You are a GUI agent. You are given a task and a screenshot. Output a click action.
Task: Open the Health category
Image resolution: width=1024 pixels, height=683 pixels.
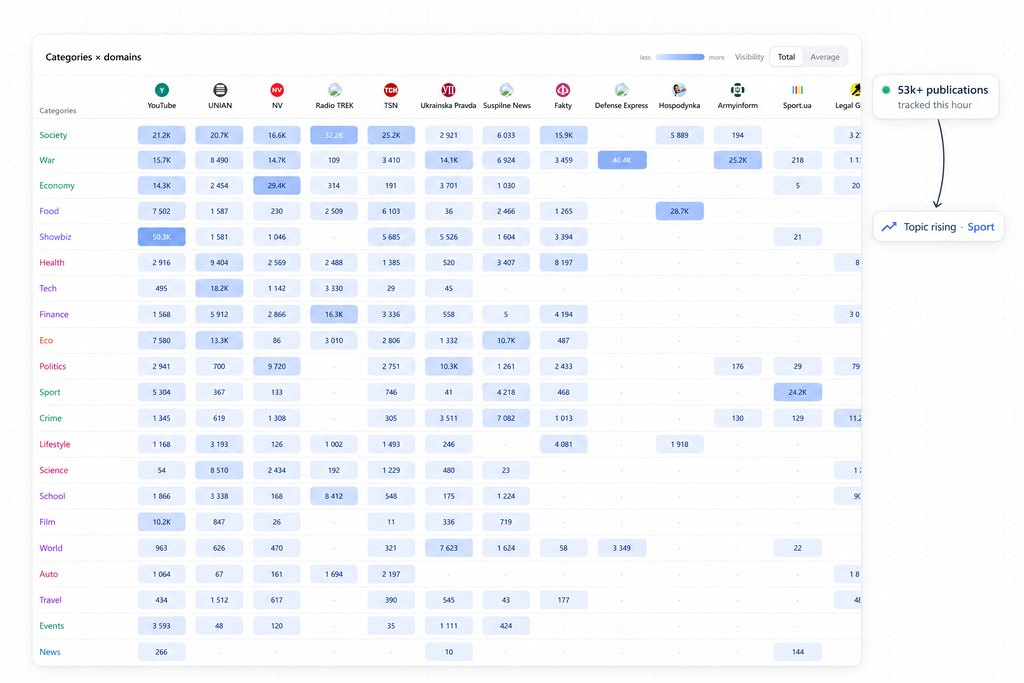click(x=52, y=262)
